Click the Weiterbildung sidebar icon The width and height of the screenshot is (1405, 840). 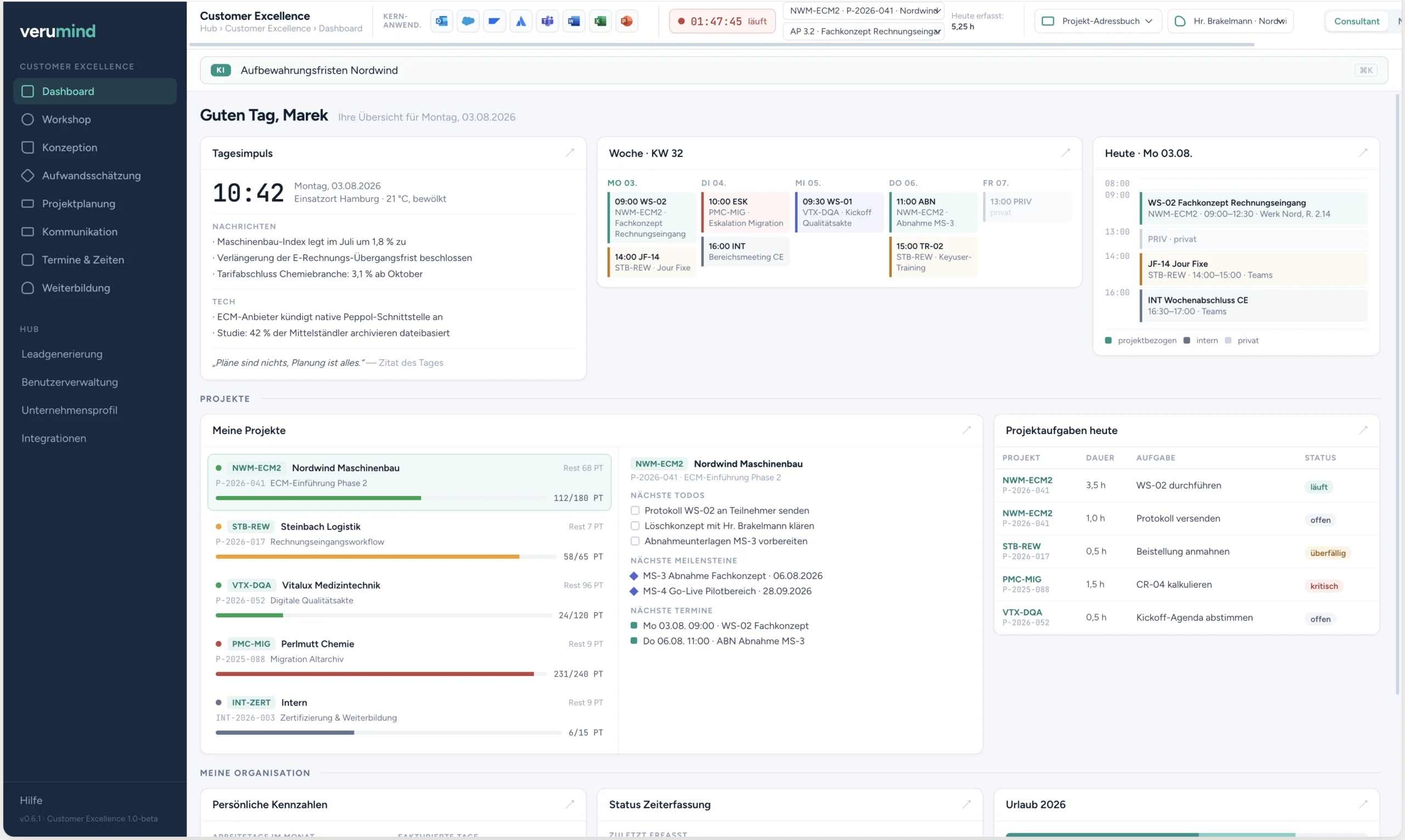(28, 287)
